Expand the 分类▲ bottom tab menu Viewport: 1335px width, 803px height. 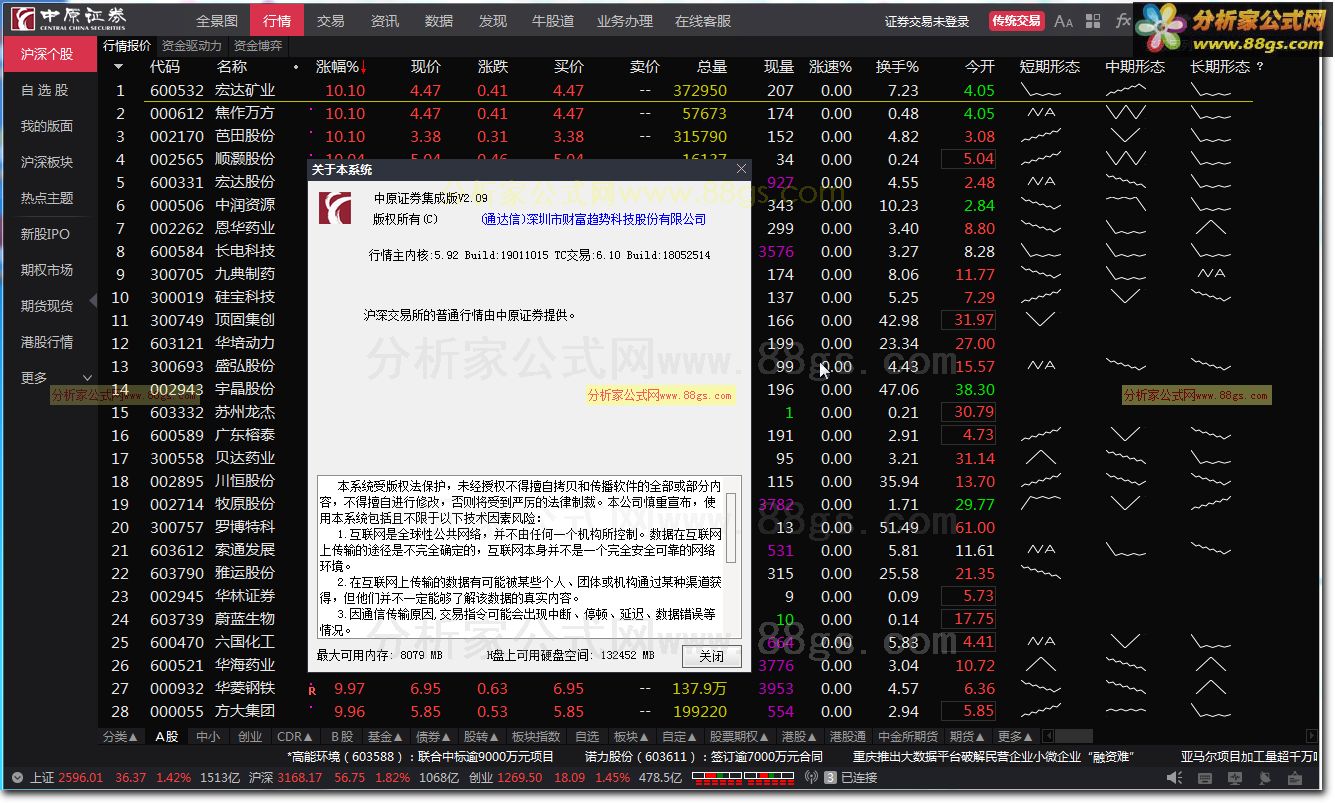(121, 737)
